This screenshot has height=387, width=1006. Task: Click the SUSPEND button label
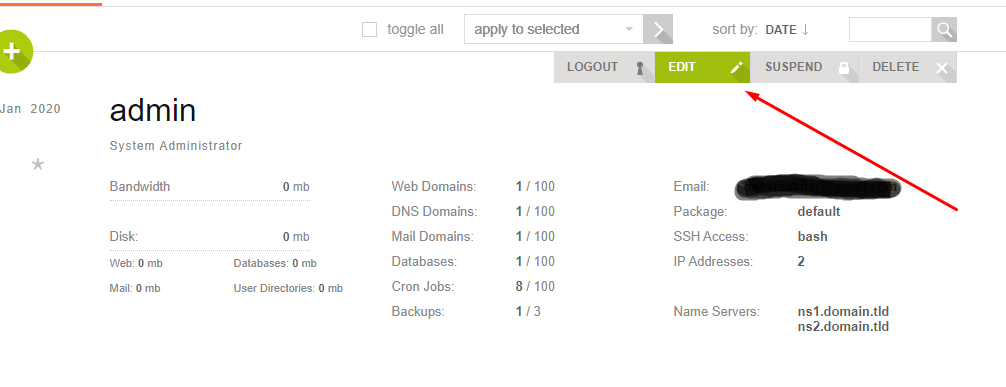794,67
